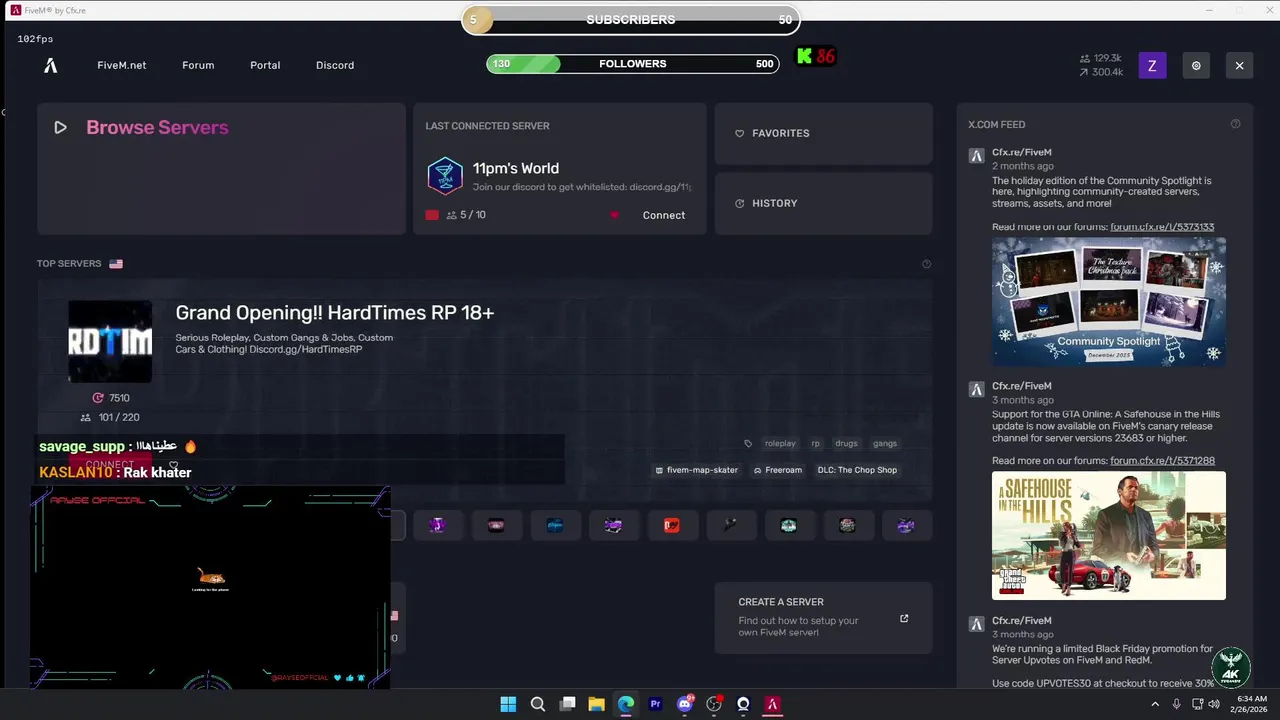The height and width of the screenshot is (720, 1280).
Task: Select the gangs tag
Action: pos(885,443)
